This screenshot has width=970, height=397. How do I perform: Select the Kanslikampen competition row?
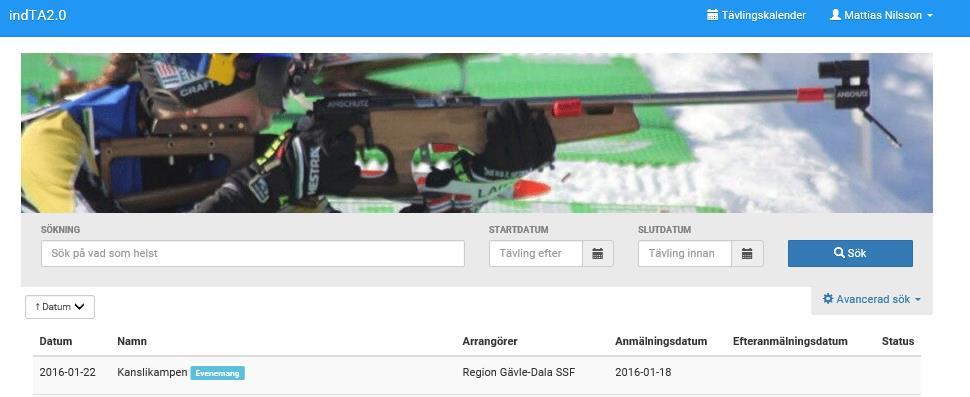pos(477,373)
